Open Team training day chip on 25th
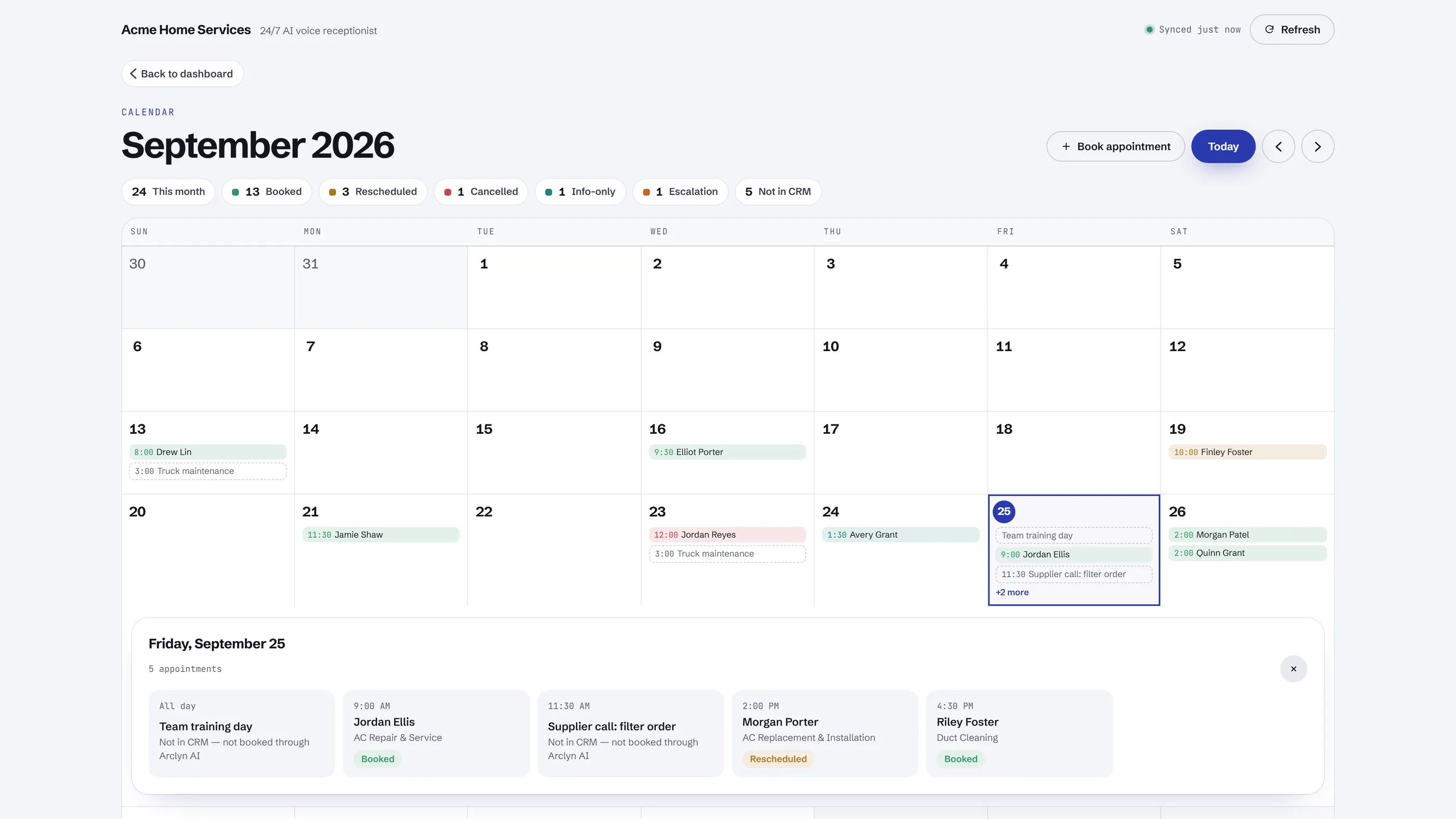 (x=1074, y=535)
